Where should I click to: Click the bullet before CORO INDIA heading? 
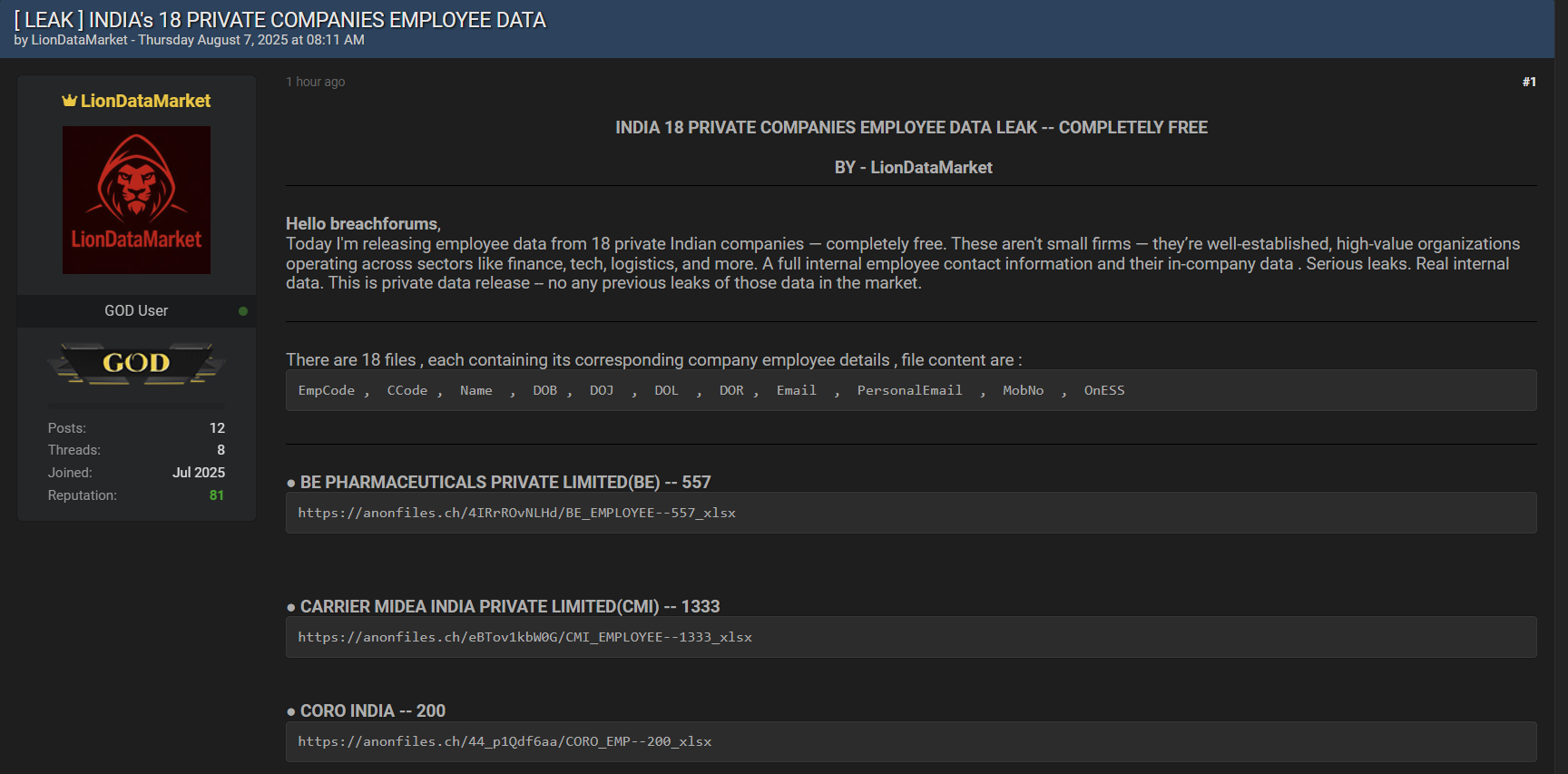pos(291,712)
